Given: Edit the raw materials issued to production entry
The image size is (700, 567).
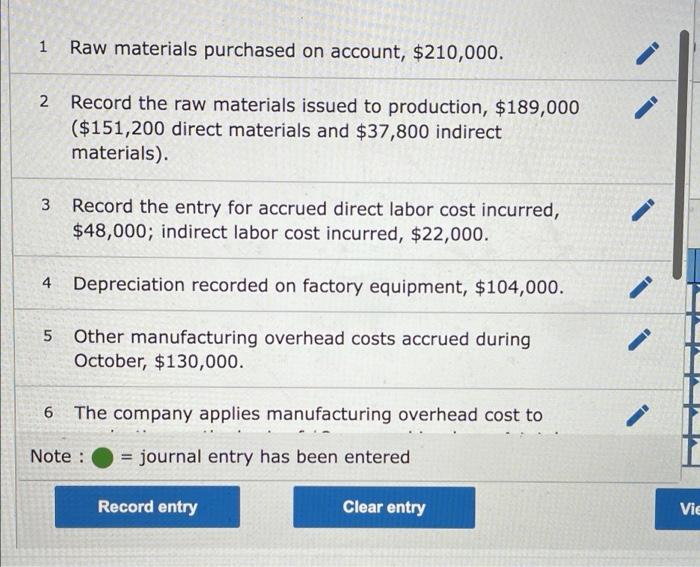Looking at the screenshot, I should click(x=648, y=105).
